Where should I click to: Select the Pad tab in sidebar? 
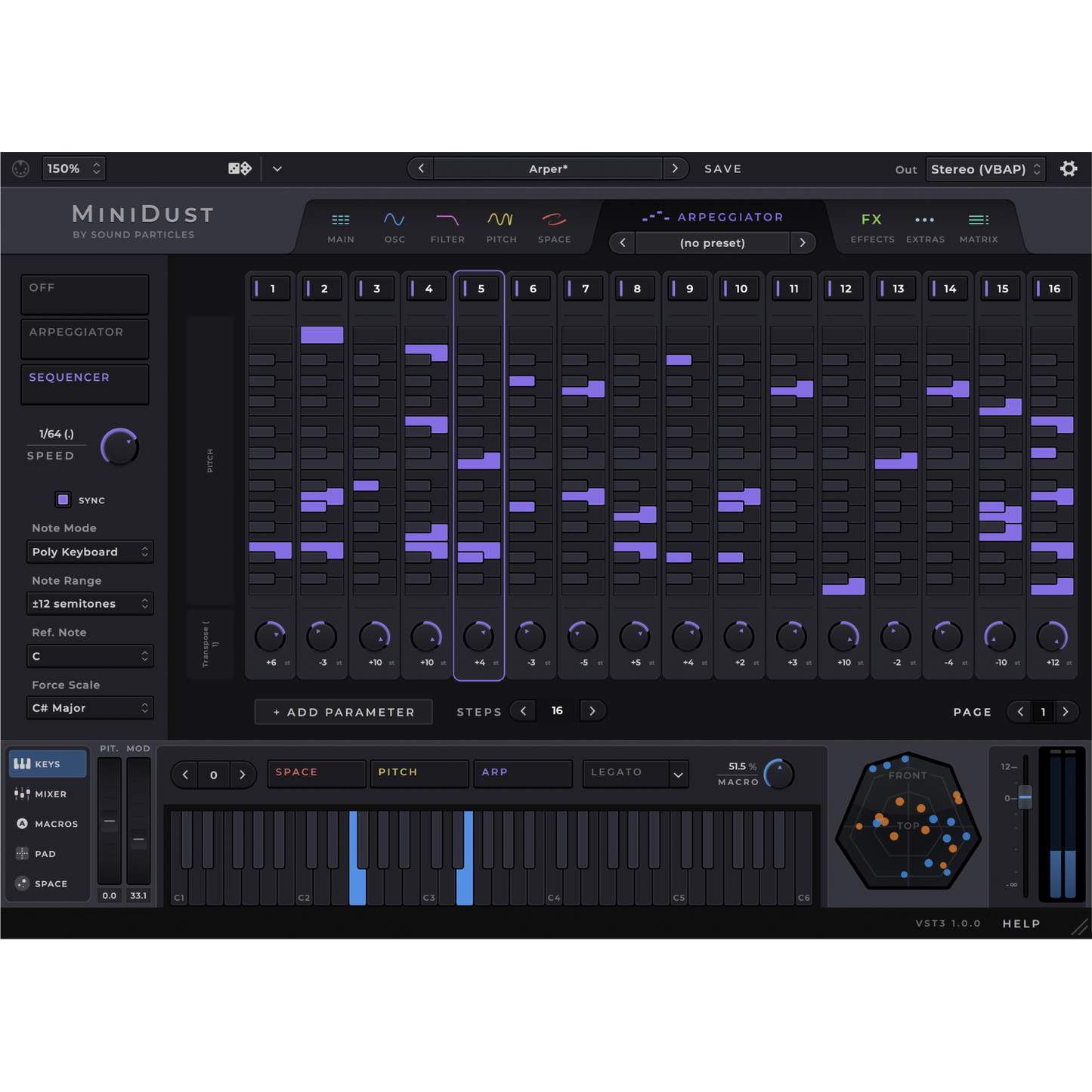tap(47, 854)
